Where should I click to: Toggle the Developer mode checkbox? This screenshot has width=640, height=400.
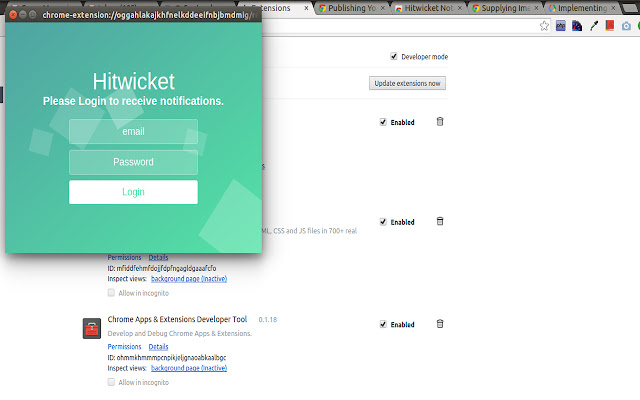tap(394, 56)
